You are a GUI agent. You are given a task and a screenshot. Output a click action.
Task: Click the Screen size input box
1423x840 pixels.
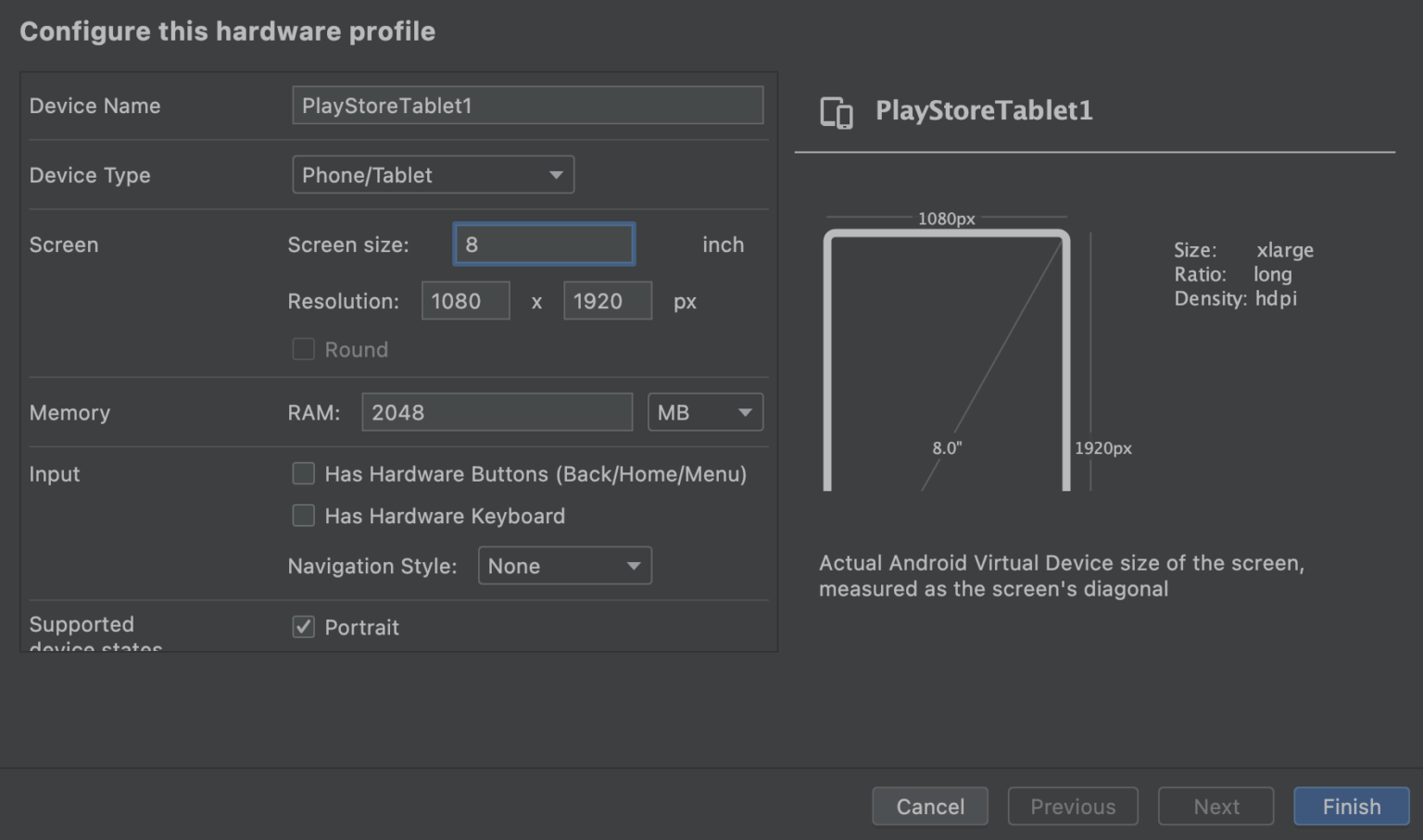[543, 244]
